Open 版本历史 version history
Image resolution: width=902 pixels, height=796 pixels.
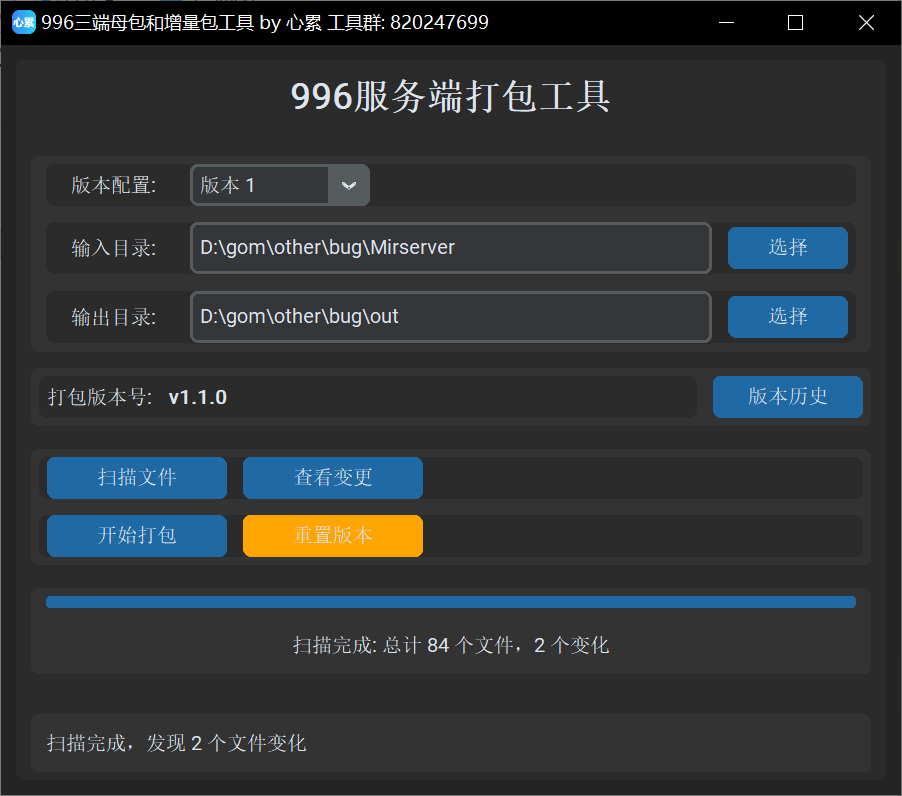pos(787,397)
